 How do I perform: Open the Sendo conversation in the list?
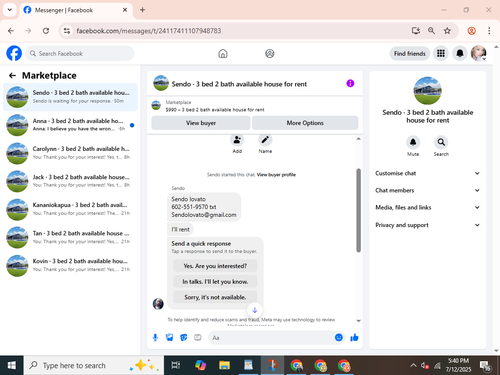(70, 97)
